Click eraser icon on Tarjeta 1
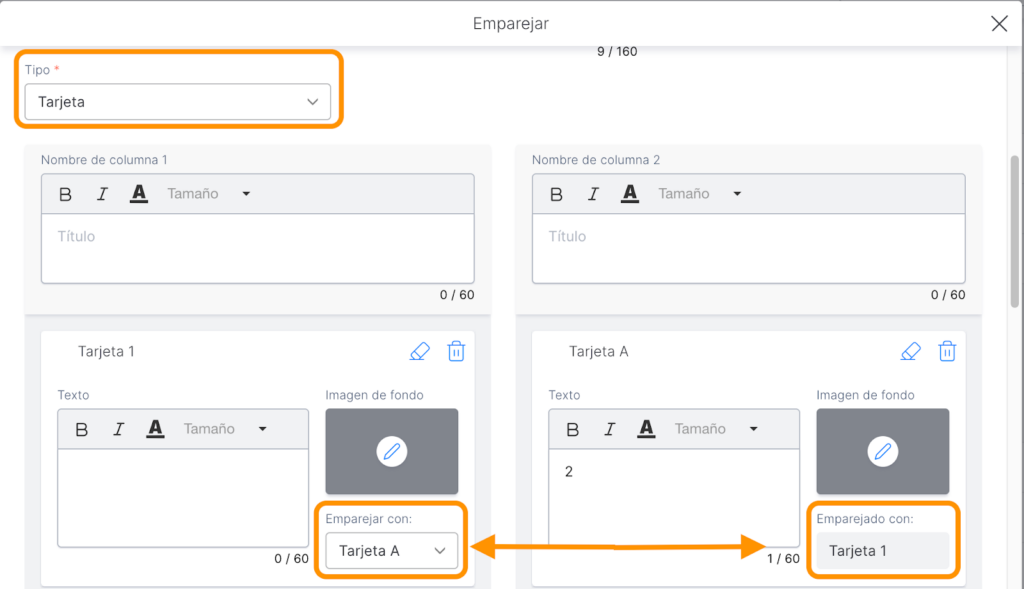The image size is (1024, 589). pos(420,351)
